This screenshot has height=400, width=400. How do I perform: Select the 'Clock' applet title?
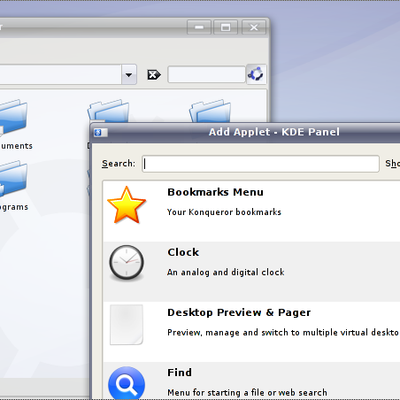tap(183, 252)
